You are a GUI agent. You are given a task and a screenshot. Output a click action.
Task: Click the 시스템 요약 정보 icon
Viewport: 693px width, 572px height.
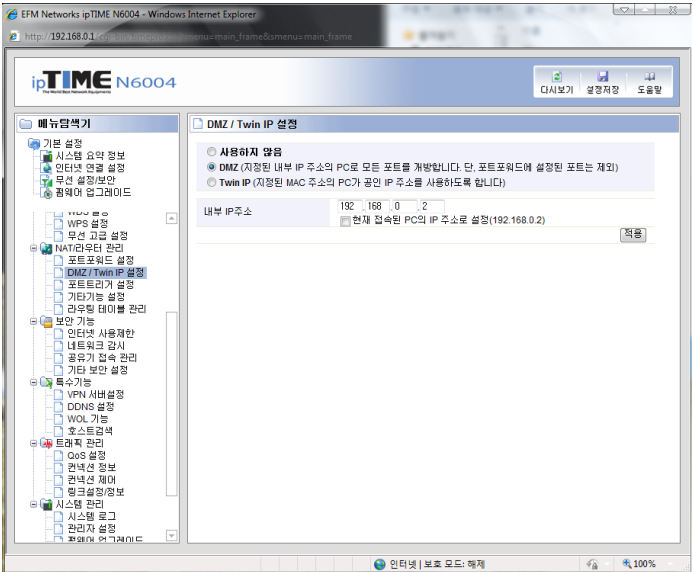(46, 156)
